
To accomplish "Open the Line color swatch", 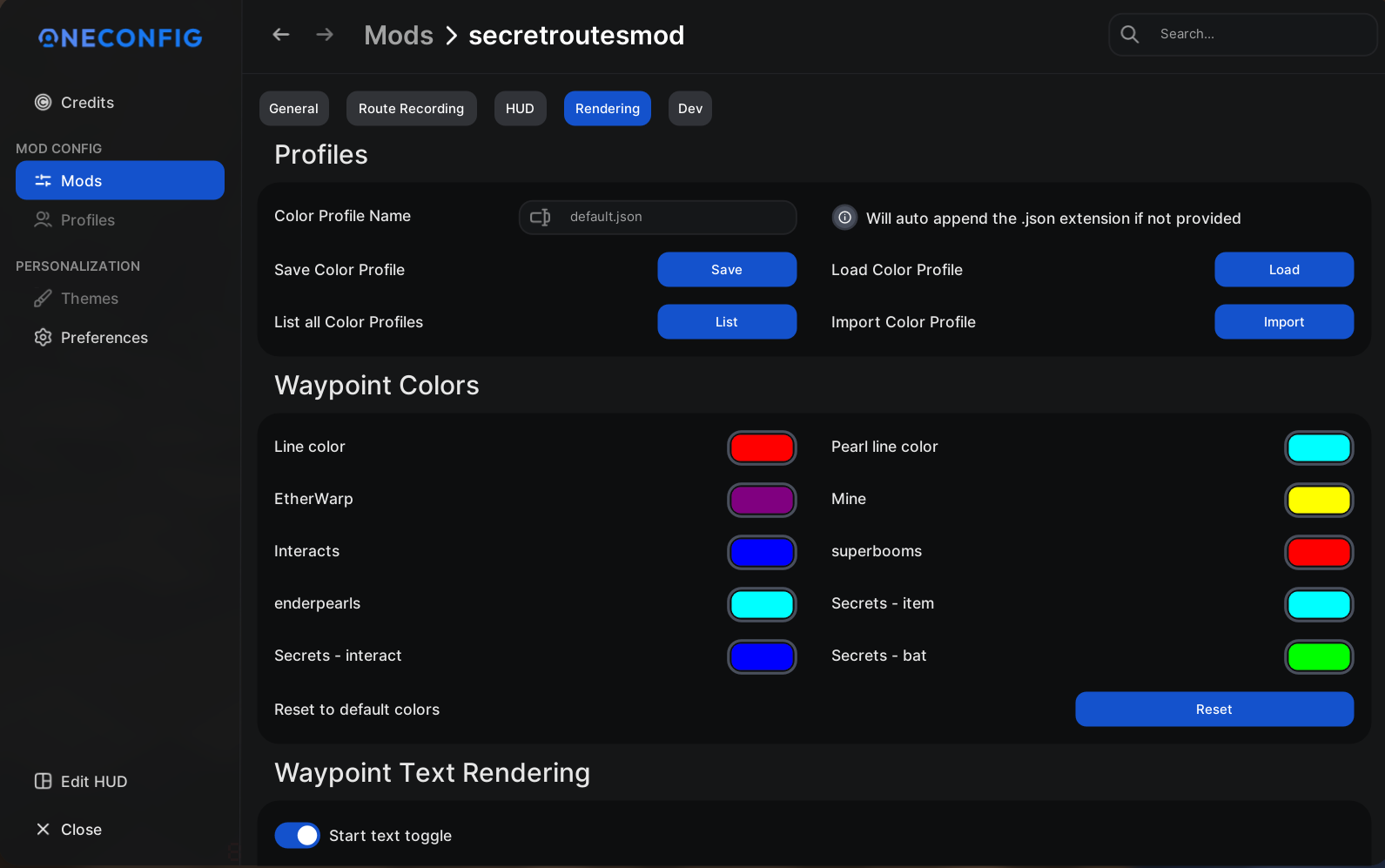I will point(762,448).
